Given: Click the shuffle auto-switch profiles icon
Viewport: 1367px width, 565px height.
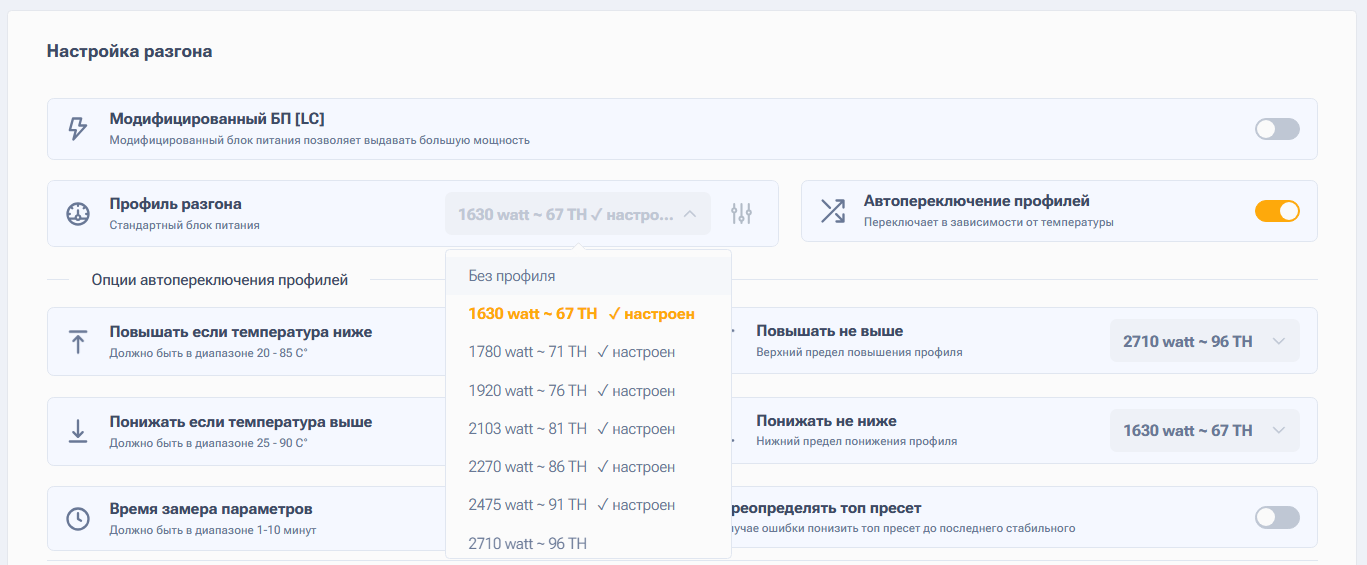Looking at the screenshot, I should [833, 211].
